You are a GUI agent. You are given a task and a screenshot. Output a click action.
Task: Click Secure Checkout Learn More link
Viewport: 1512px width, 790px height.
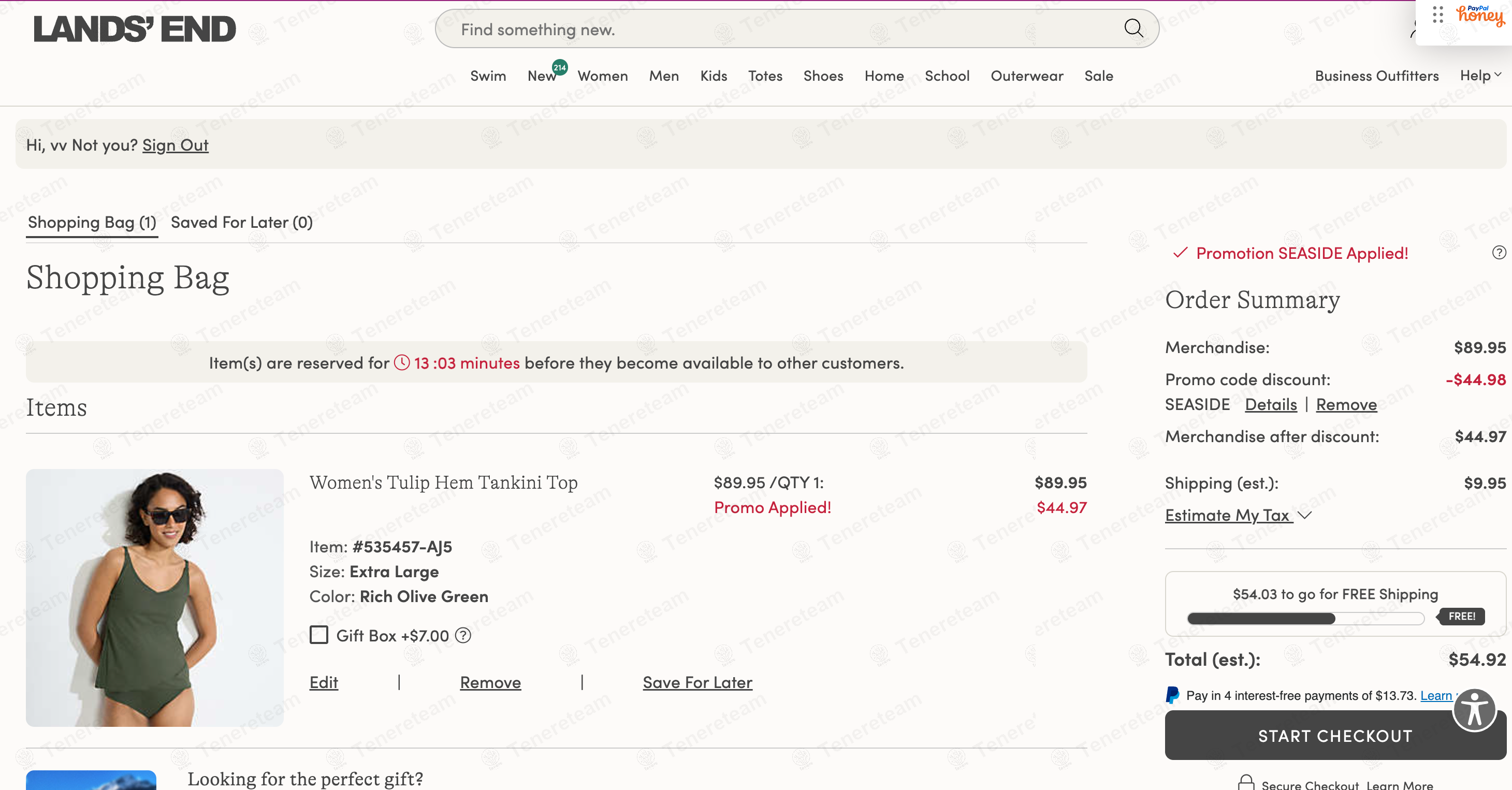coord(1399,785)
